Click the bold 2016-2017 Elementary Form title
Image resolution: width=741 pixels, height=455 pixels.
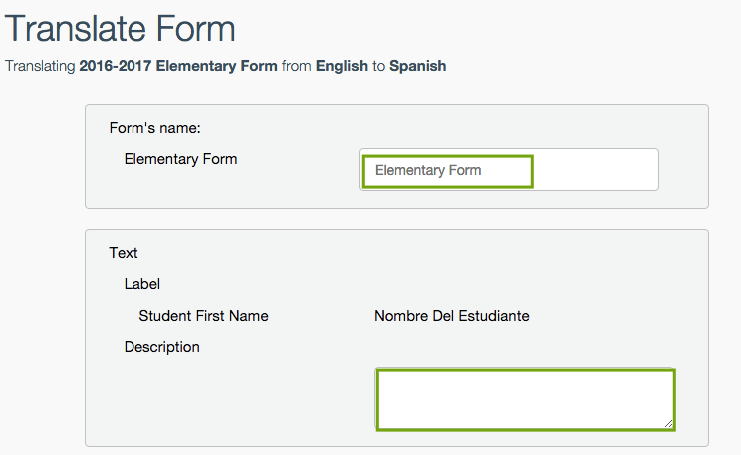click(179, 66)
